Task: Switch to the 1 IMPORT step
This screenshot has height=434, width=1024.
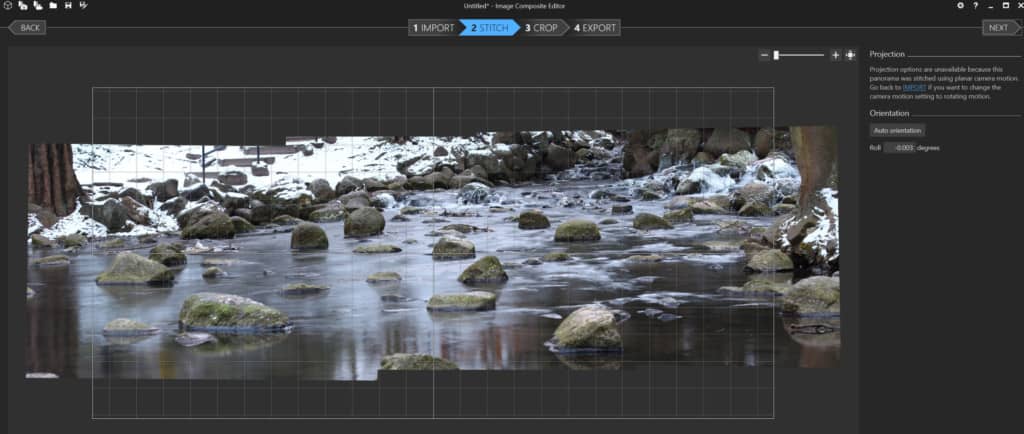Action: tap(434, 28)
